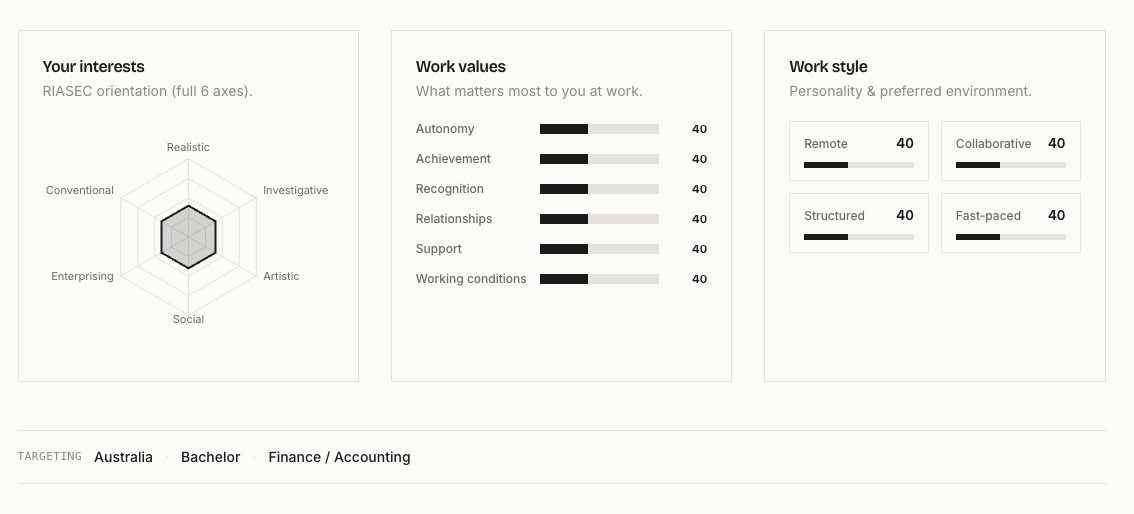Click the Realistic axis label

coord(188,147)
